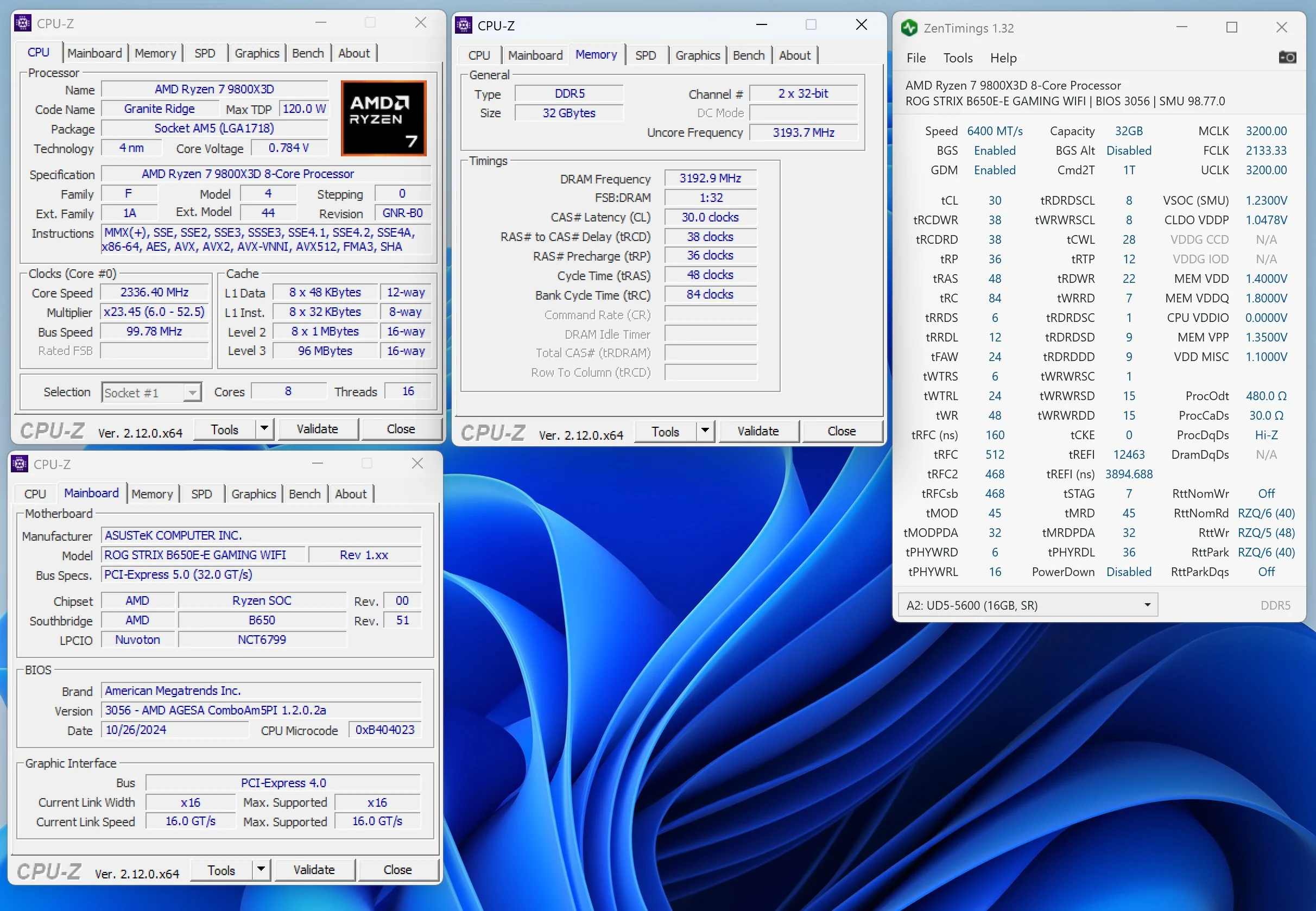Open the ZenTimings Tools menu
This screenshot has width=1316, height=911.
click(958, 58)
